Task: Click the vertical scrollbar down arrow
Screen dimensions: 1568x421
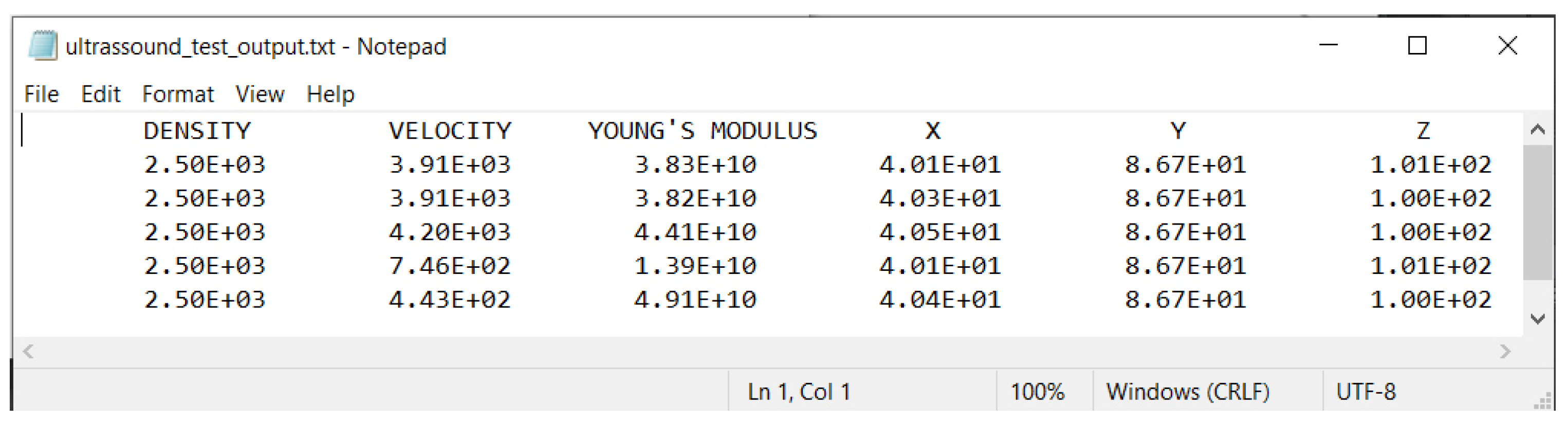Action: pos(1538,319)
